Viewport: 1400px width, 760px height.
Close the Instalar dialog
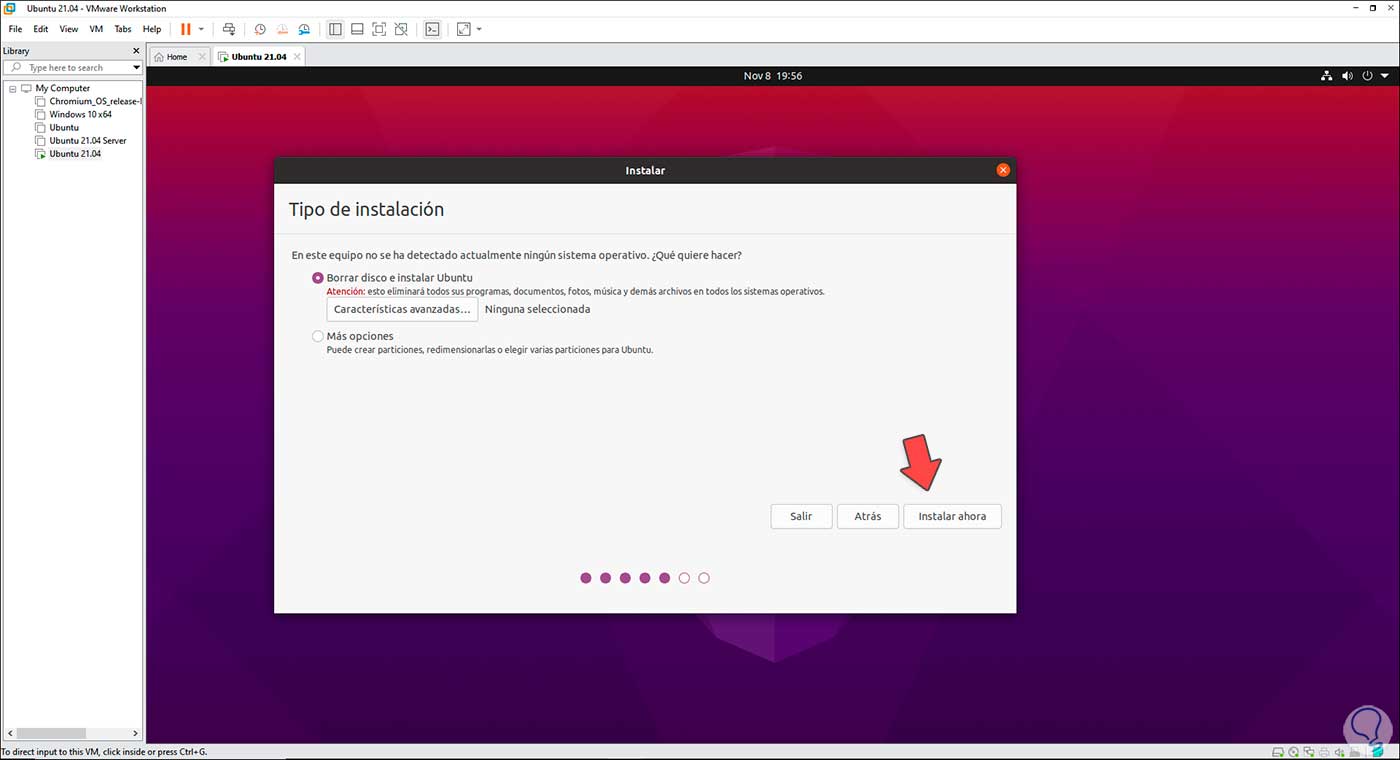click(1003, 170)
